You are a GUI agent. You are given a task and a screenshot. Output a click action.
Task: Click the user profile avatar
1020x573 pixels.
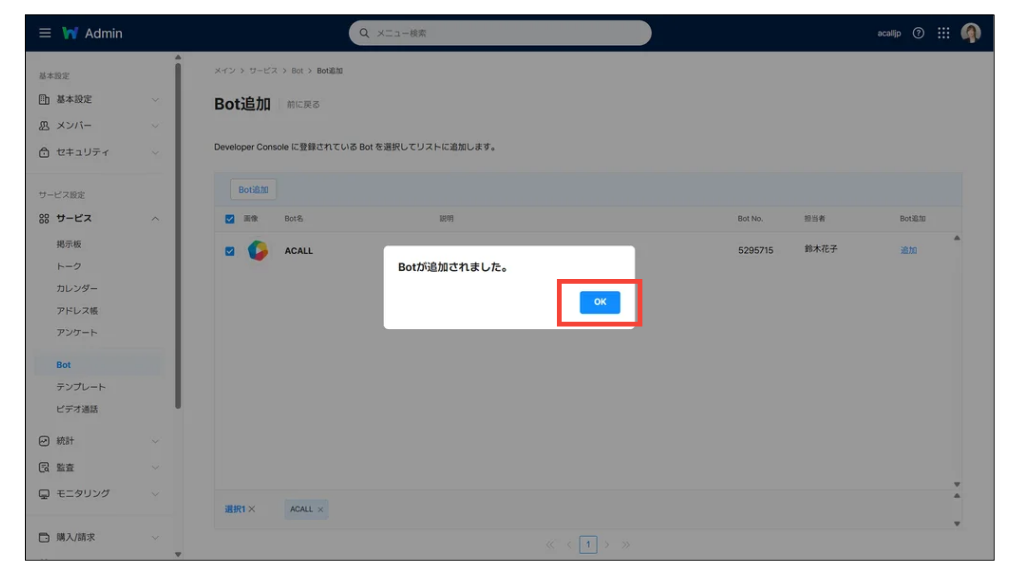click(970, 33)
